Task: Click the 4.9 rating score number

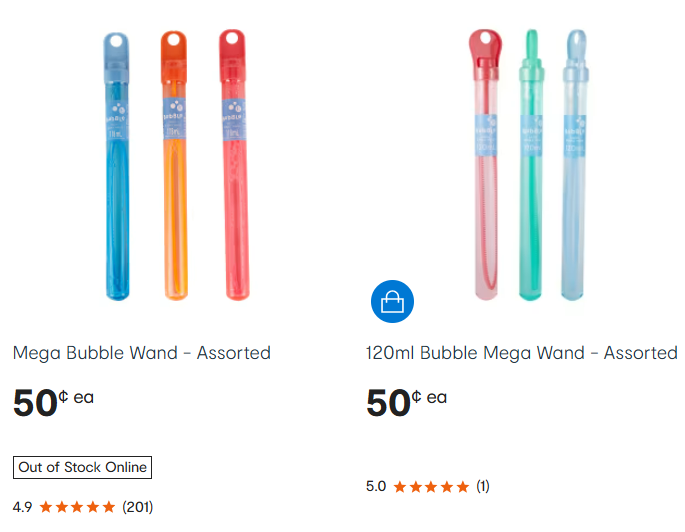Action: [22, 507]
